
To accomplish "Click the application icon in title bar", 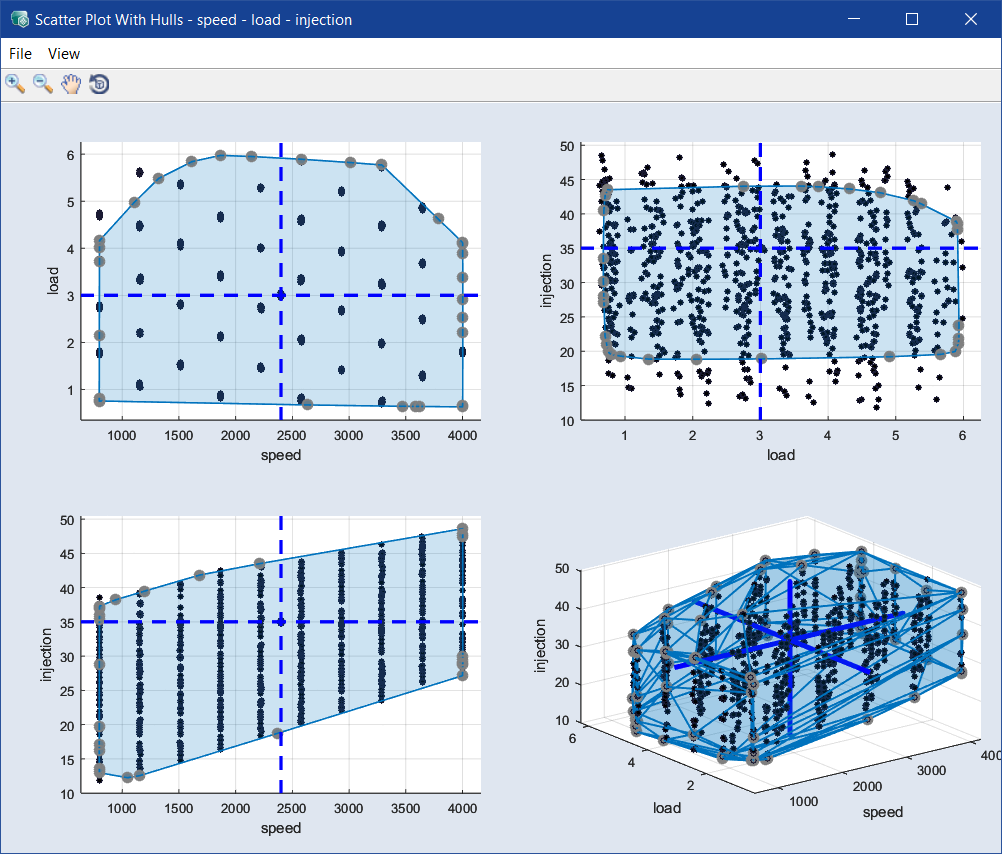I will (18, 19).
